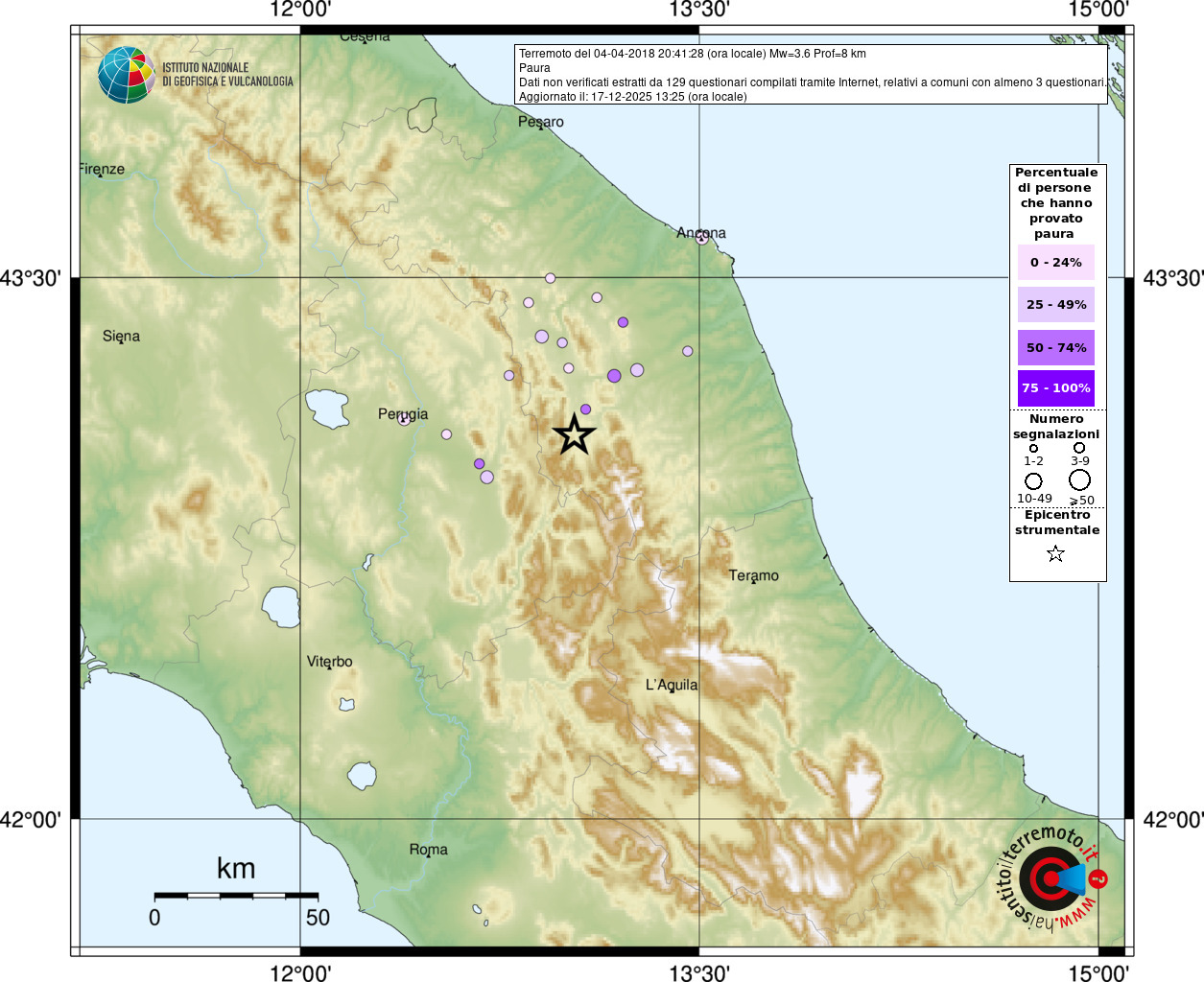1204x982 pixels.
Task: Click the Teramo city label
Action: [x=754, y=575]
